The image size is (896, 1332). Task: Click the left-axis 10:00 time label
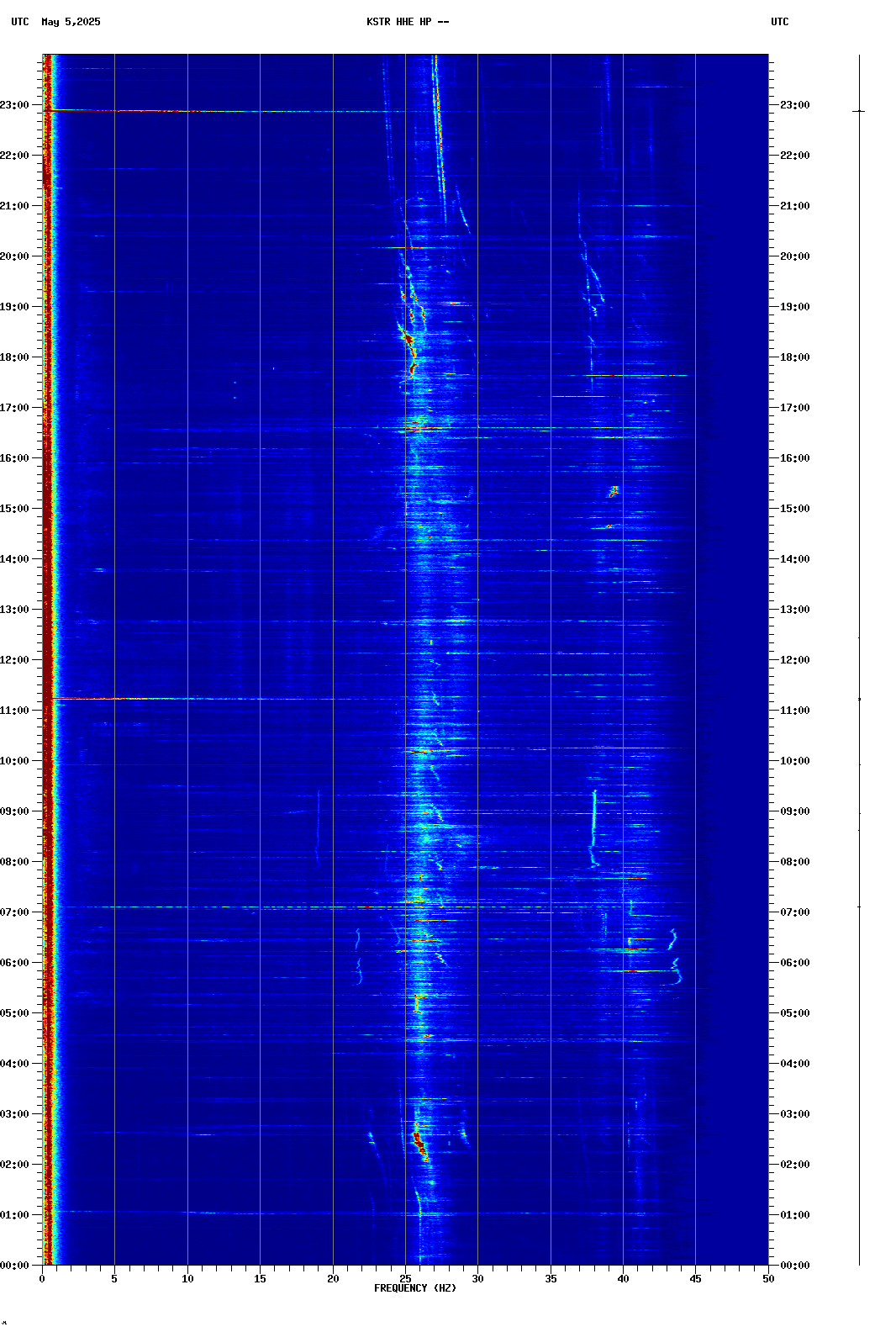pyautogui.click(x=14, y=761)
